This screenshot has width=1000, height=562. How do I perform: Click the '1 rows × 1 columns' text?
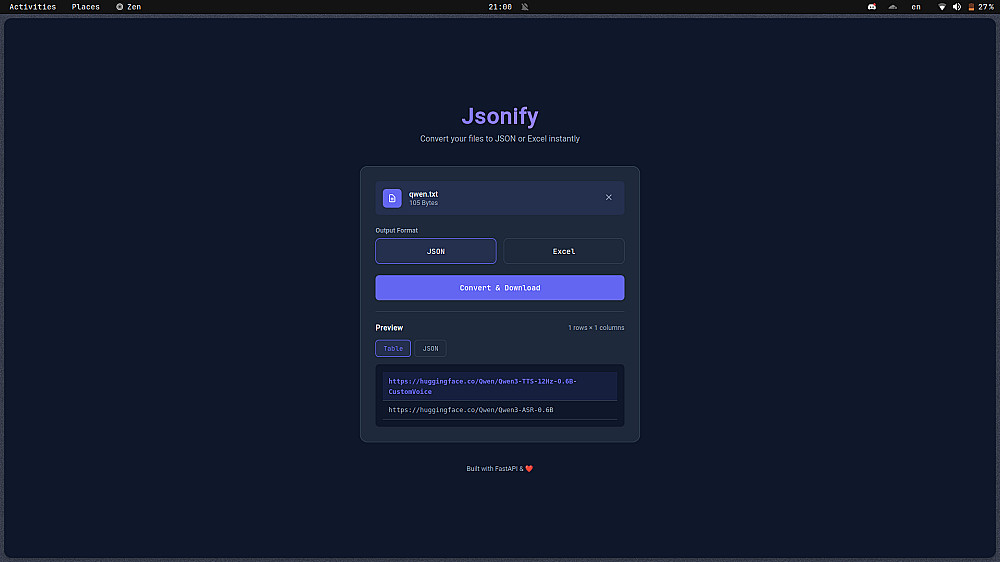click(x=596, y=328)
